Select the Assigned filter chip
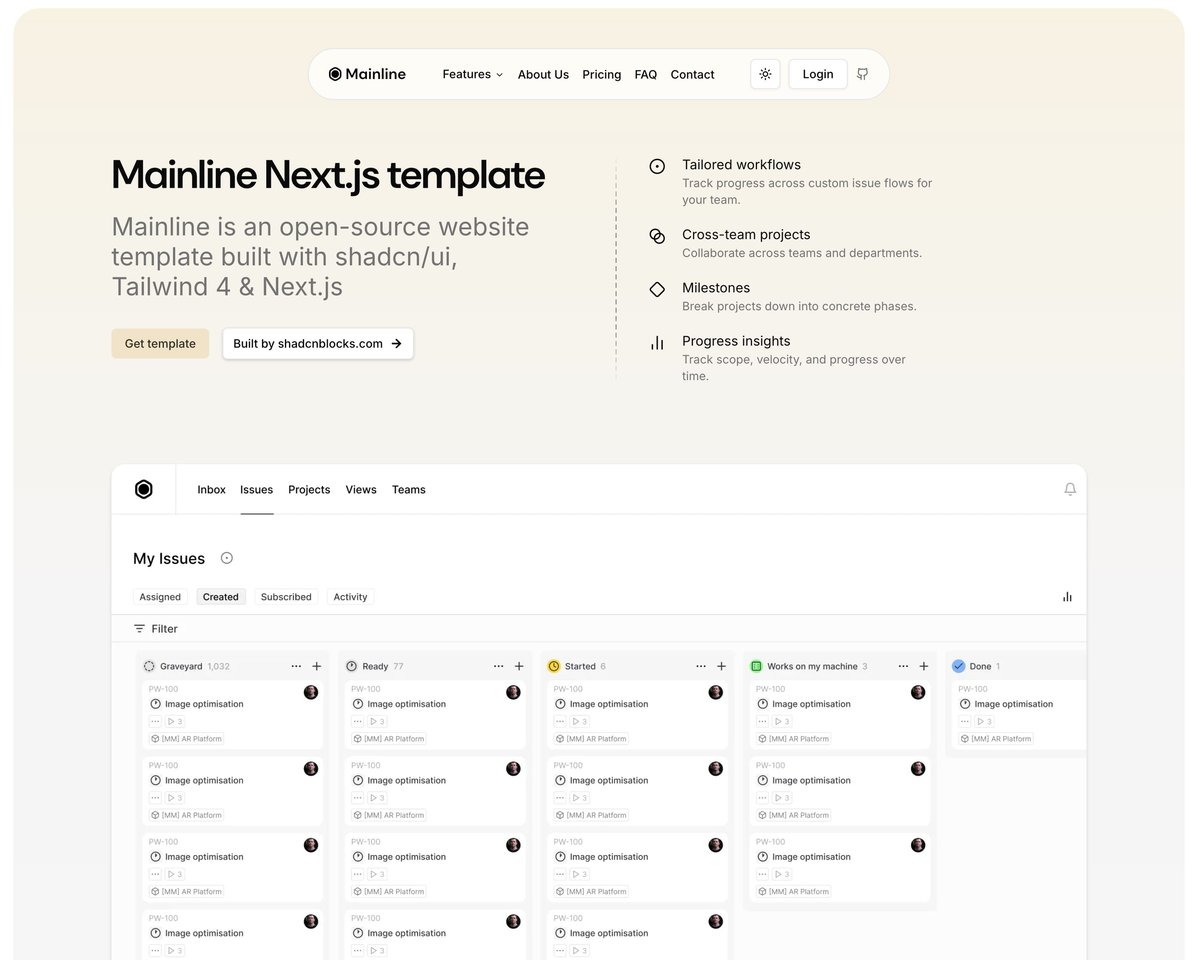The height and width of the screenshot is (960, 1198). point(160,597)
